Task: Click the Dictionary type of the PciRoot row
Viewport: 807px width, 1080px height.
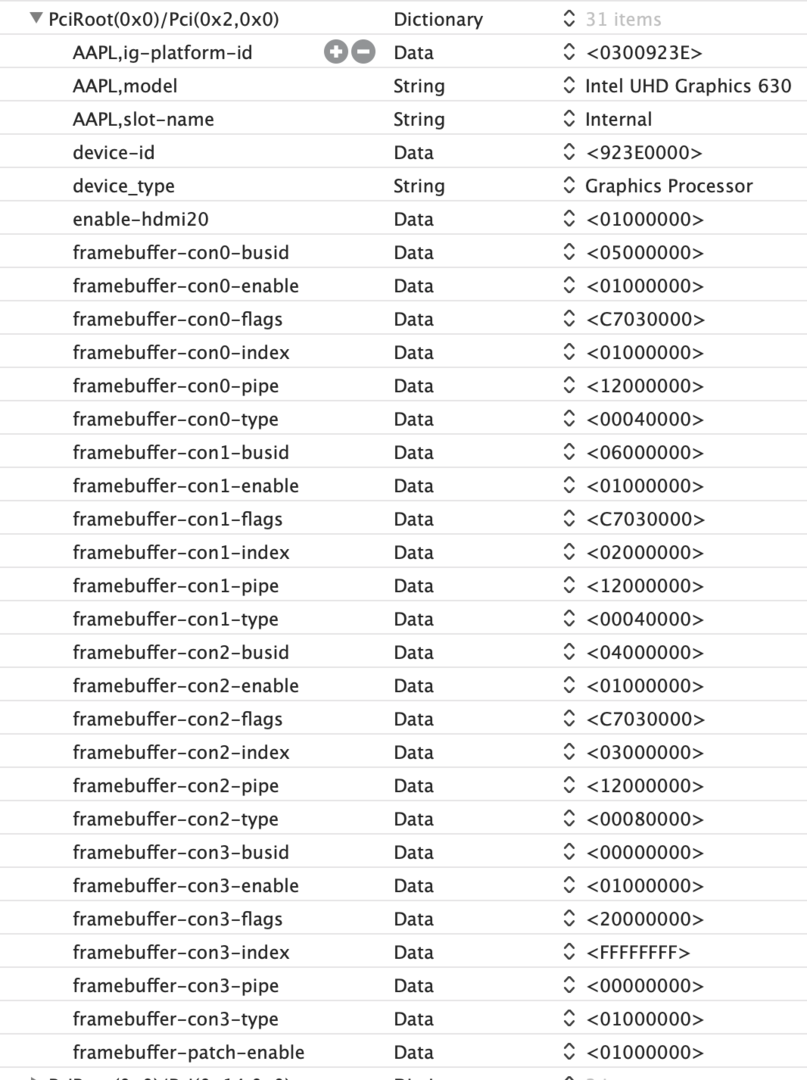Action: 437,19
